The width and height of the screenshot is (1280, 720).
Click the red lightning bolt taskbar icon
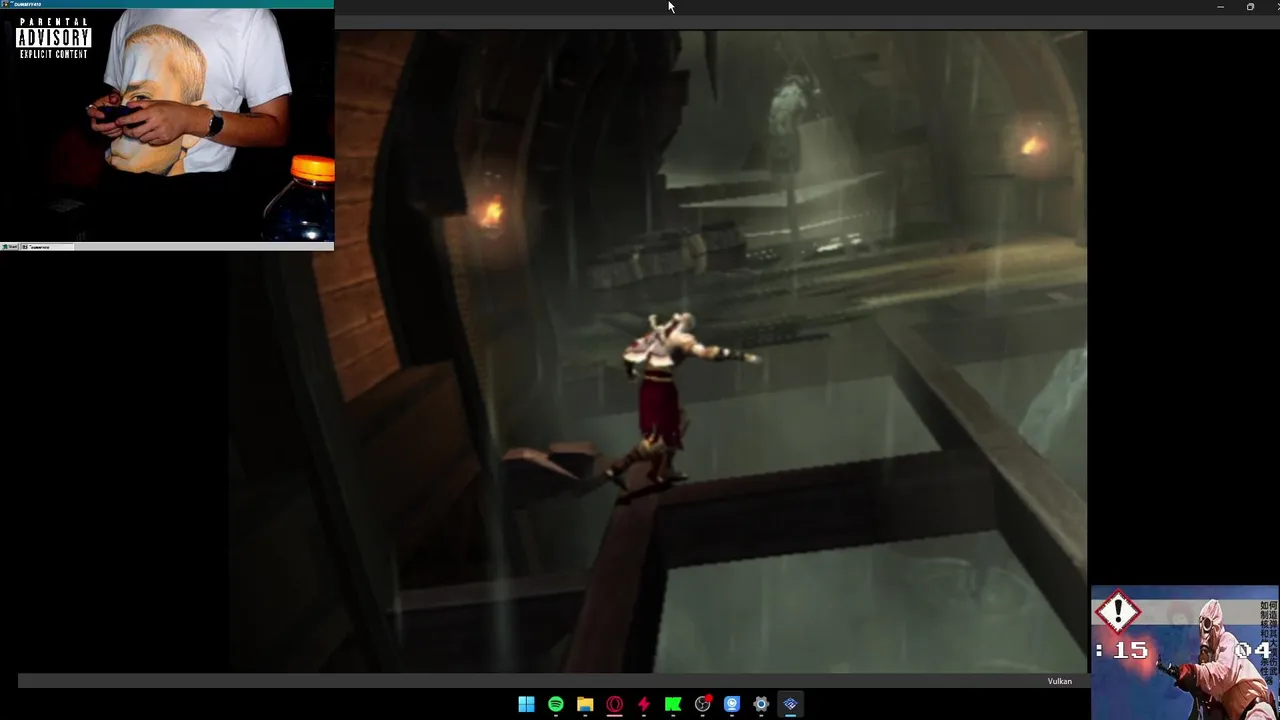643,704
